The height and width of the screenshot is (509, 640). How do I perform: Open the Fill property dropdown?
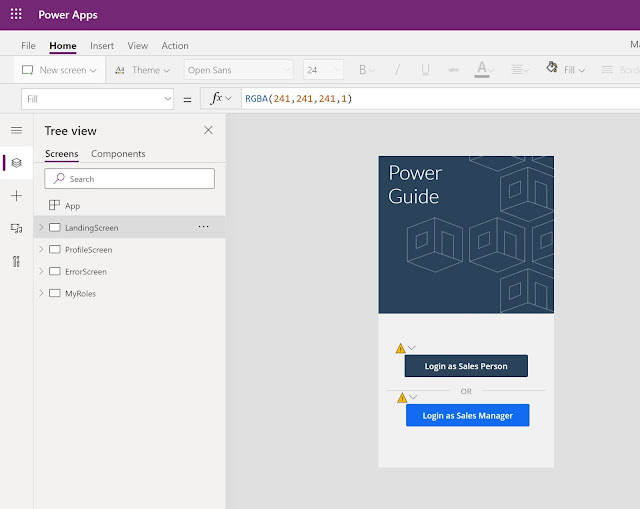point(98,99)
